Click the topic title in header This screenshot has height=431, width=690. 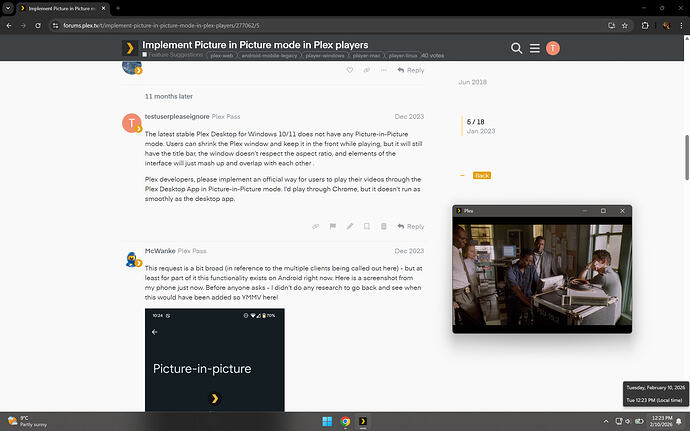click(255, 45)
